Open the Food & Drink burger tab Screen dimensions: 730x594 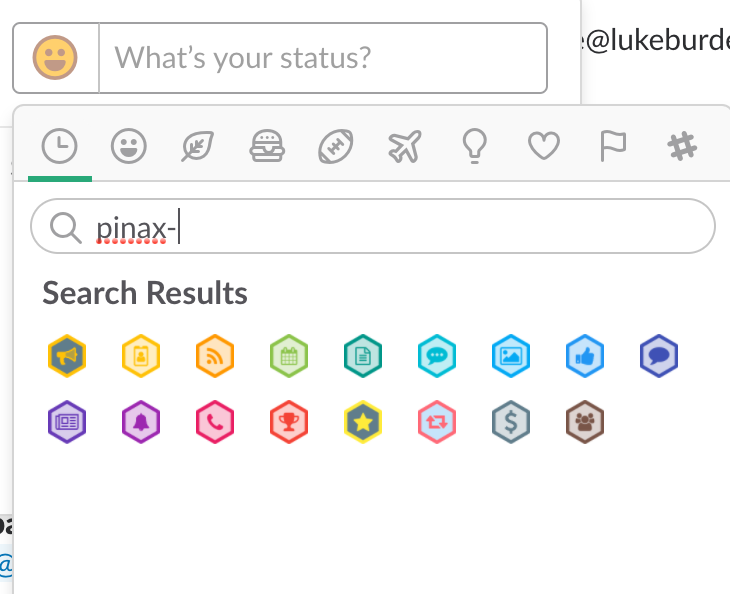[x=266, y=147]
